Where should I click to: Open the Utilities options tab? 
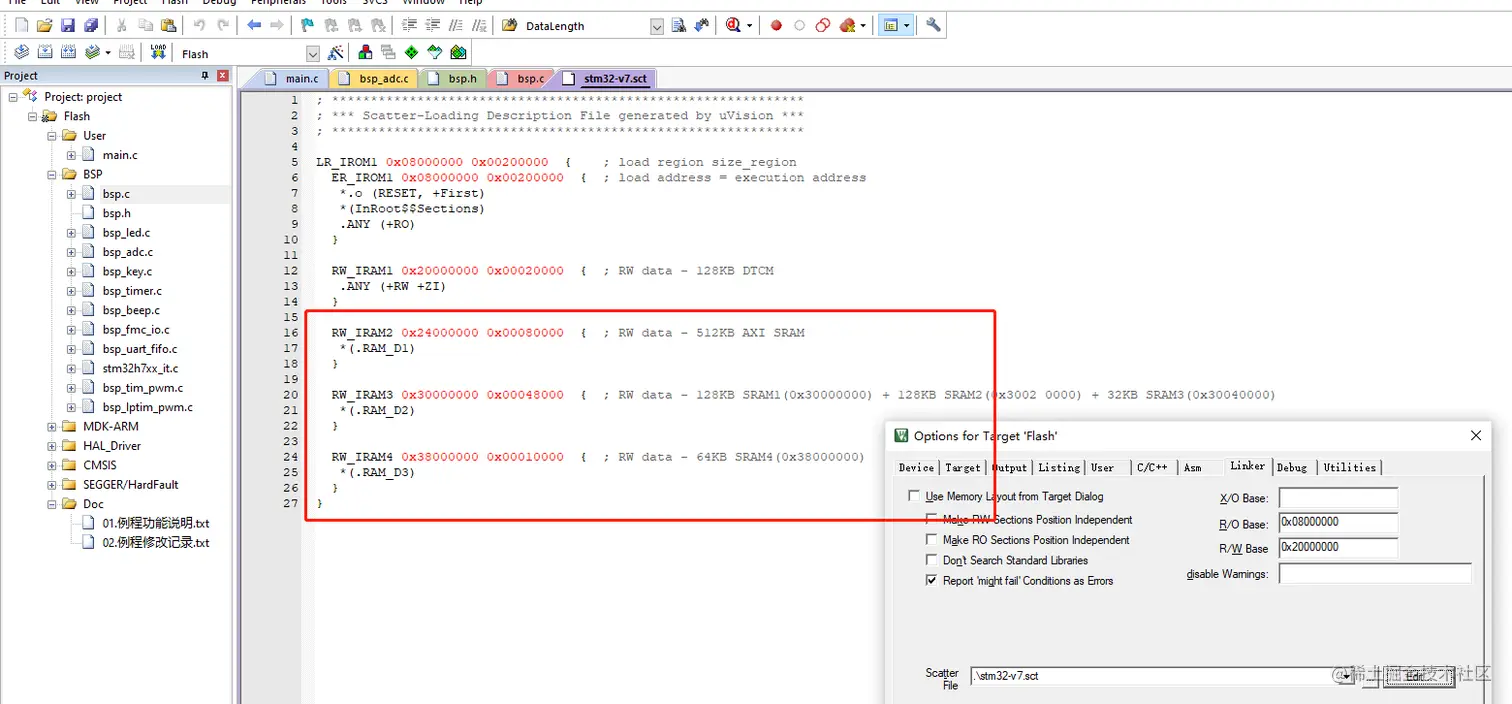(1349, 467)
